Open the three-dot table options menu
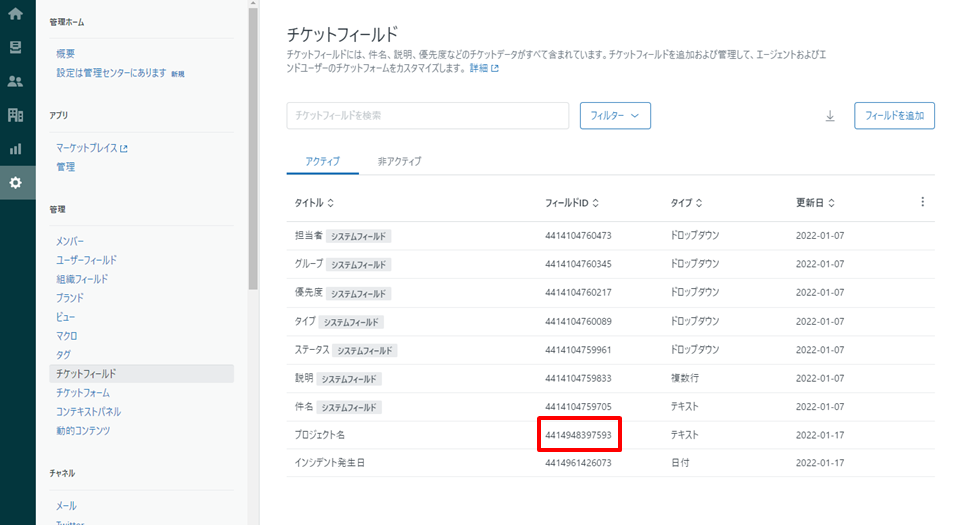The width and height of the screenshot is (962, 525). coord(922,202)
